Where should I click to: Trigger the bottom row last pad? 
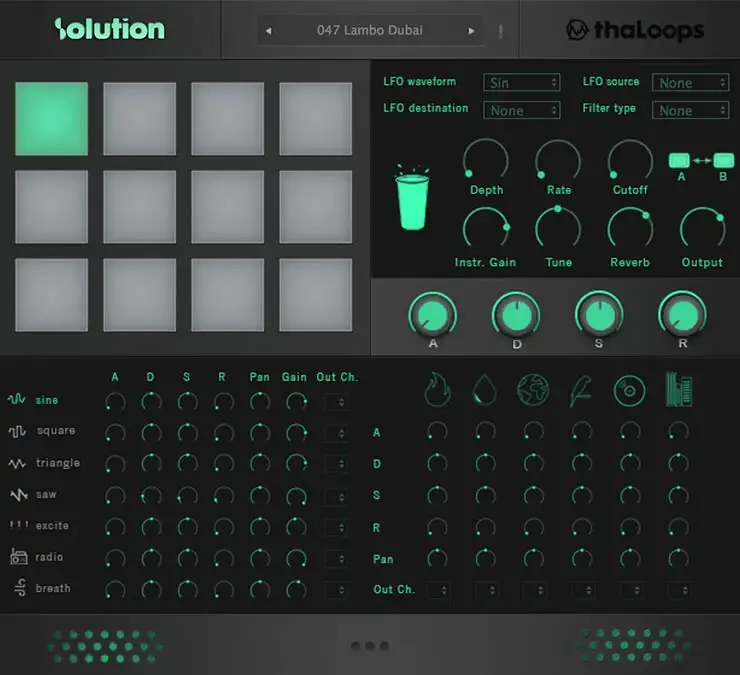[x=315, y=295]
